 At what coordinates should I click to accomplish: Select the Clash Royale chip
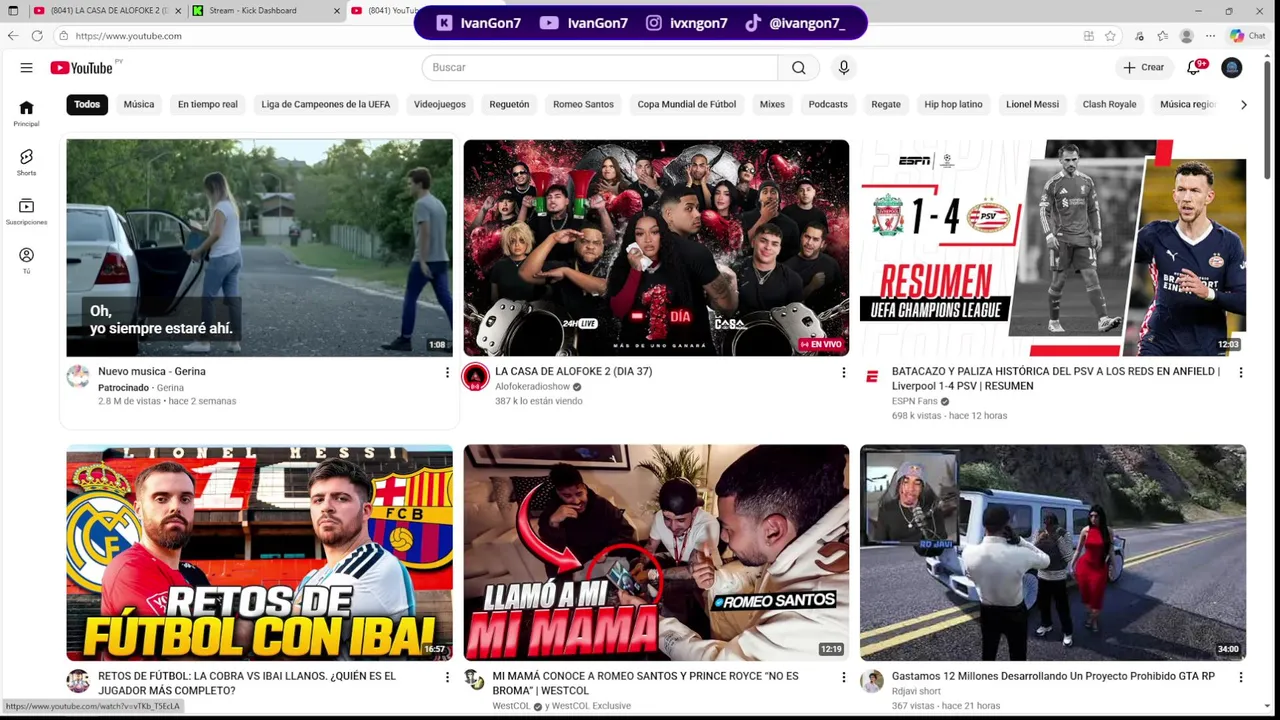coord(1109,104)
